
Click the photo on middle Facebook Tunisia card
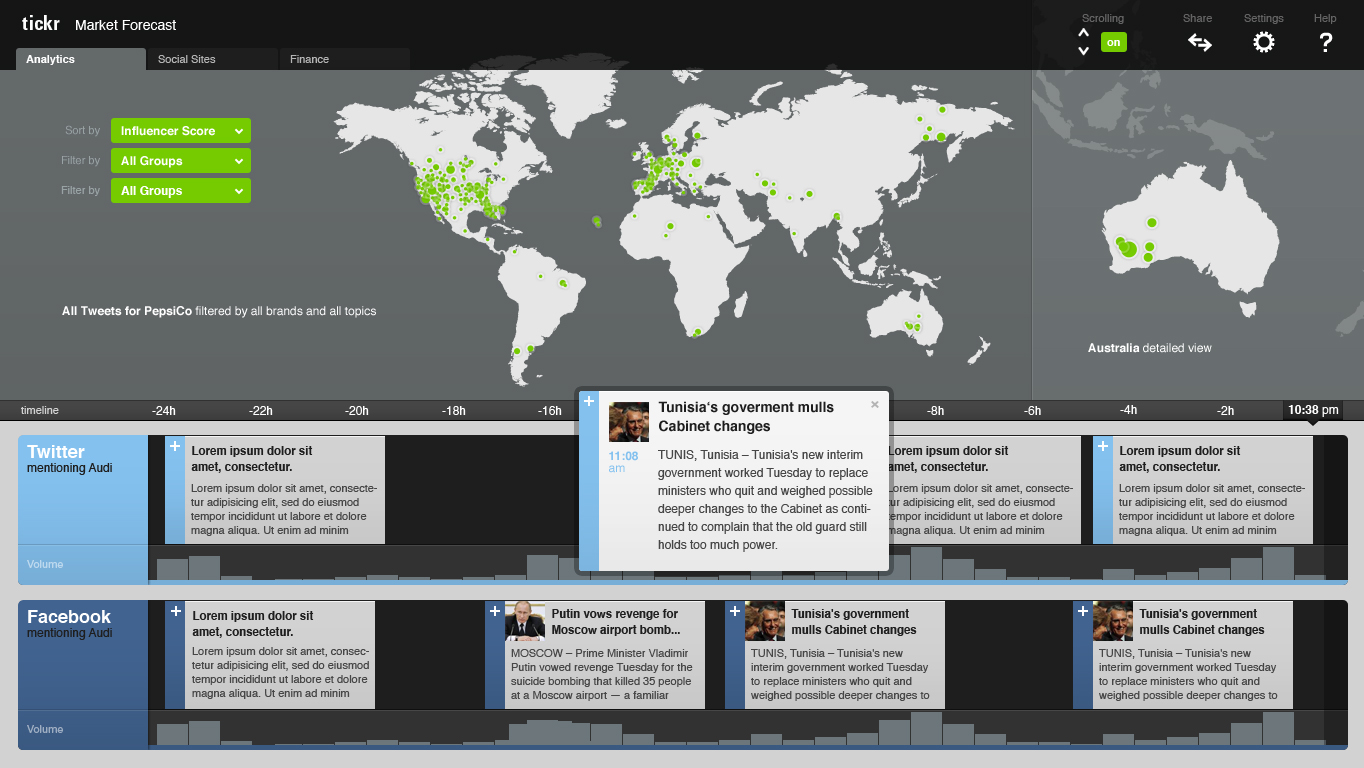(765, 621)
